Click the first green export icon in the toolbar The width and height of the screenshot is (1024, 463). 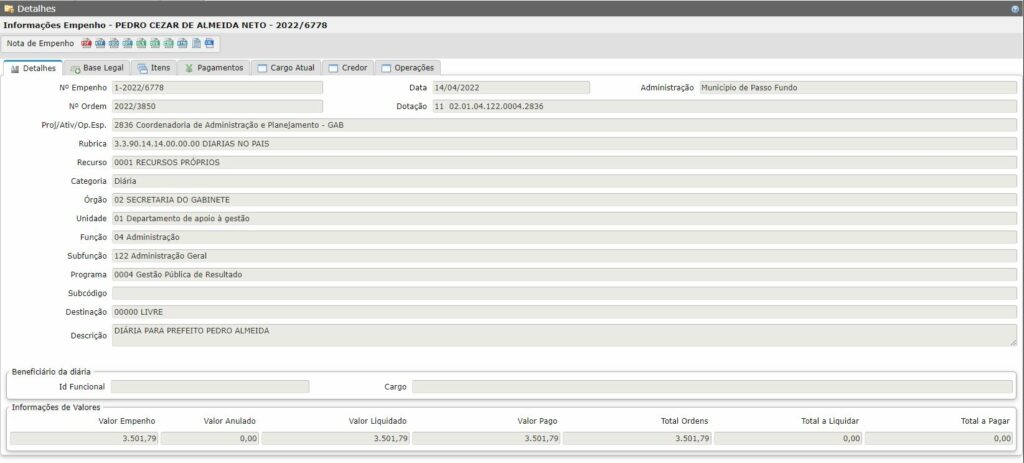pyautogui.click(x=141, y=44)
